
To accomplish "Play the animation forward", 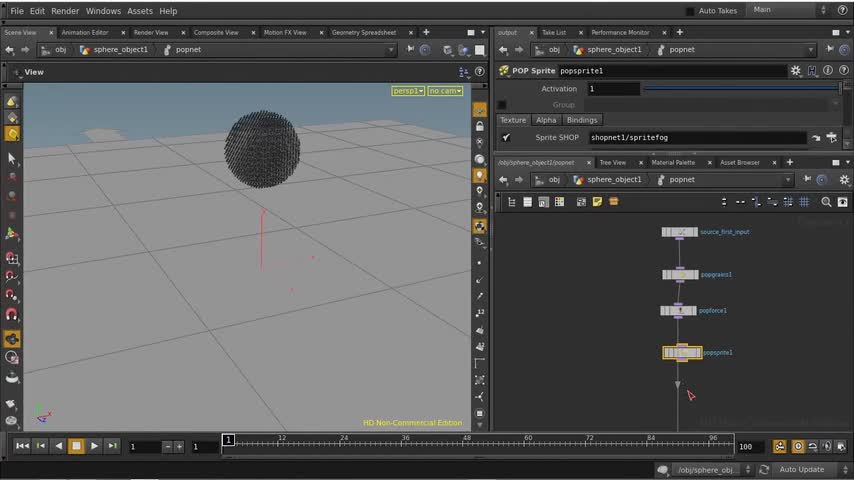I will pyautogui.click(x=94, y=446).
